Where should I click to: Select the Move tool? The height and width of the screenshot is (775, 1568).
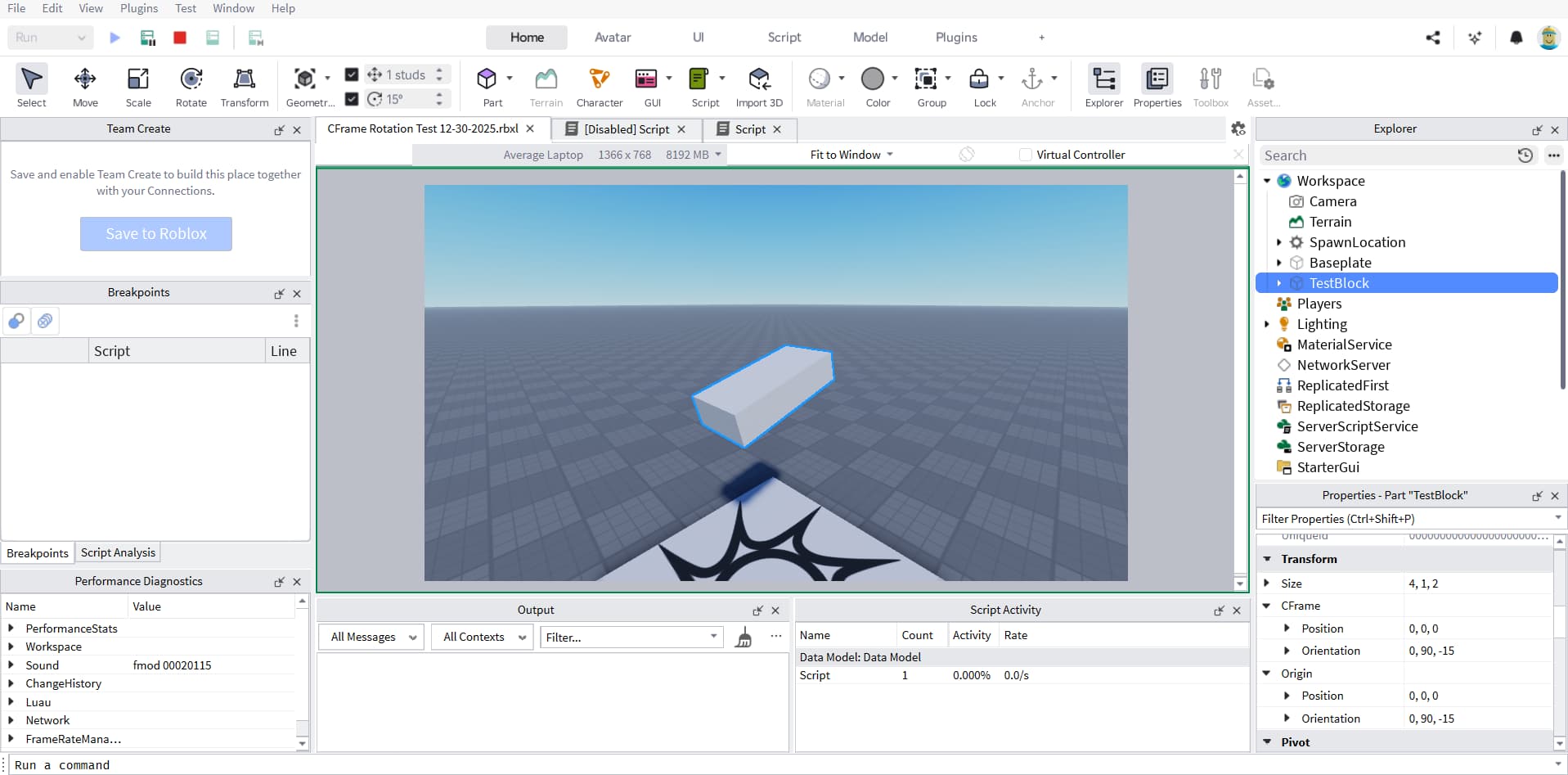coord(84,85)
